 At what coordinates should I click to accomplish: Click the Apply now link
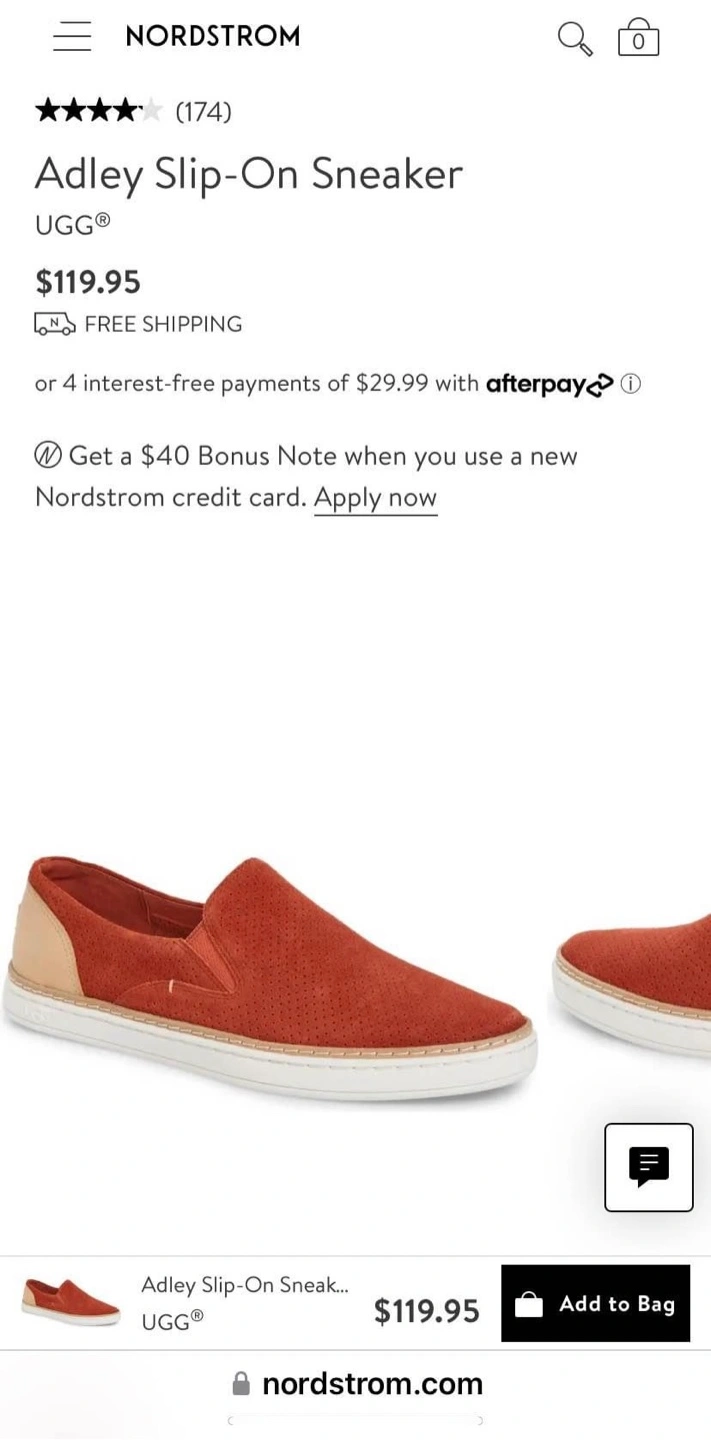pyautogui.click(x=376, y=498)
